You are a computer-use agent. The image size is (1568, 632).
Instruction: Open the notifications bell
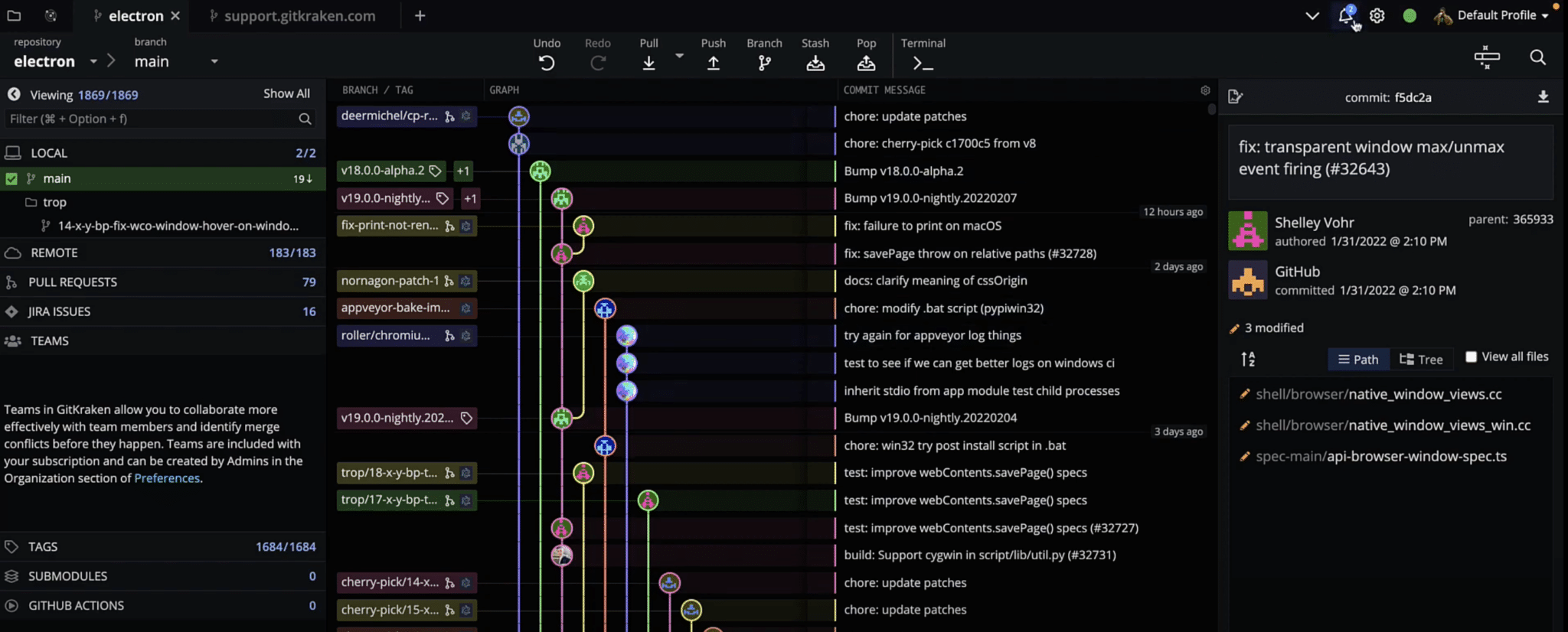pos(1346,15)
